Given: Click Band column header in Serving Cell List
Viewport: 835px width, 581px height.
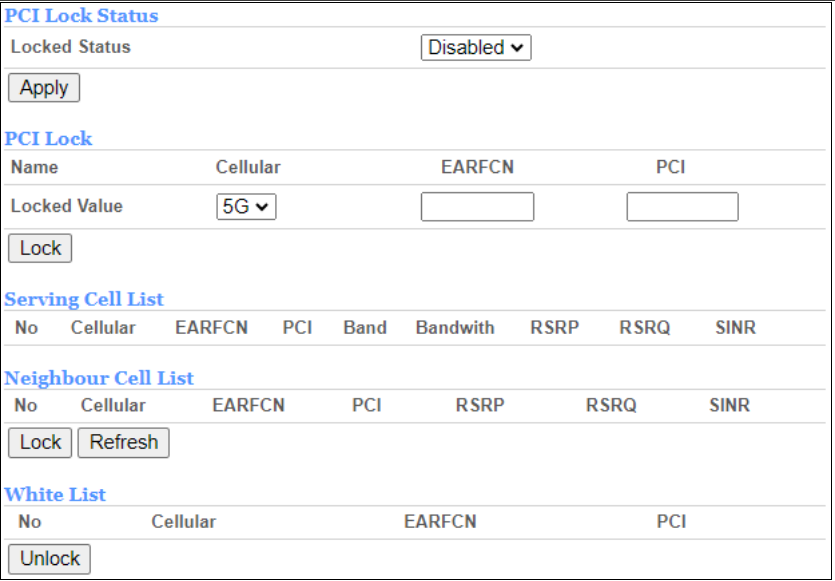Looking at the screenshot, I should click(364, 328).
